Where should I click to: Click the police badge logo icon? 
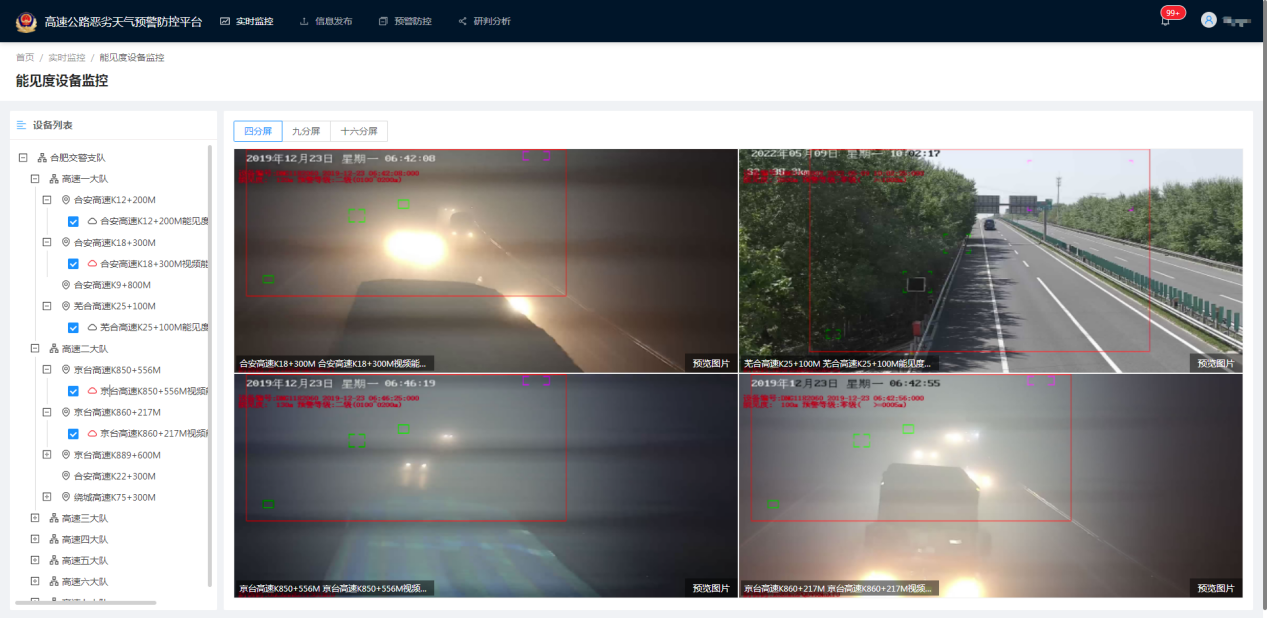coord(25,21)
